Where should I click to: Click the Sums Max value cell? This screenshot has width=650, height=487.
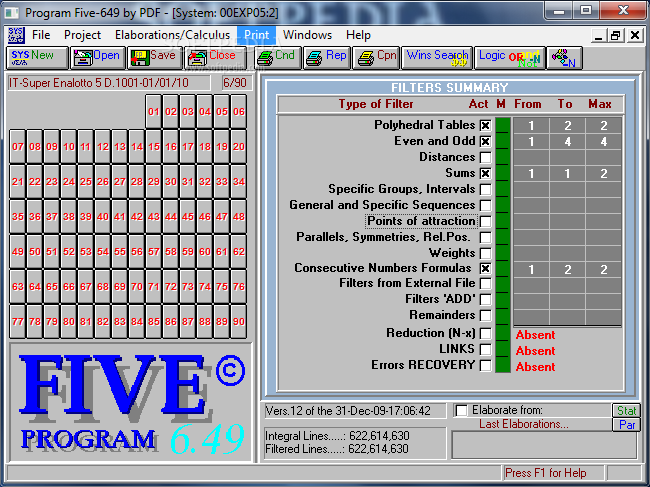(604, 174)
